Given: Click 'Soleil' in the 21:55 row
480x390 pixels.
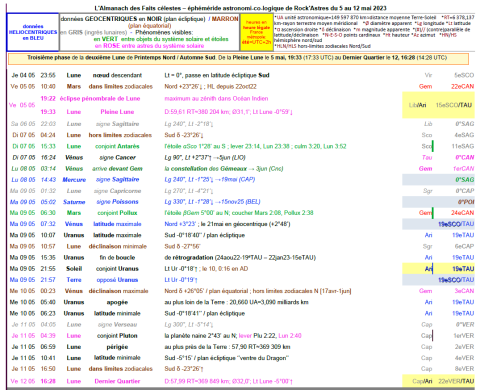Looking at the screenshot, I should click(74, 269).
